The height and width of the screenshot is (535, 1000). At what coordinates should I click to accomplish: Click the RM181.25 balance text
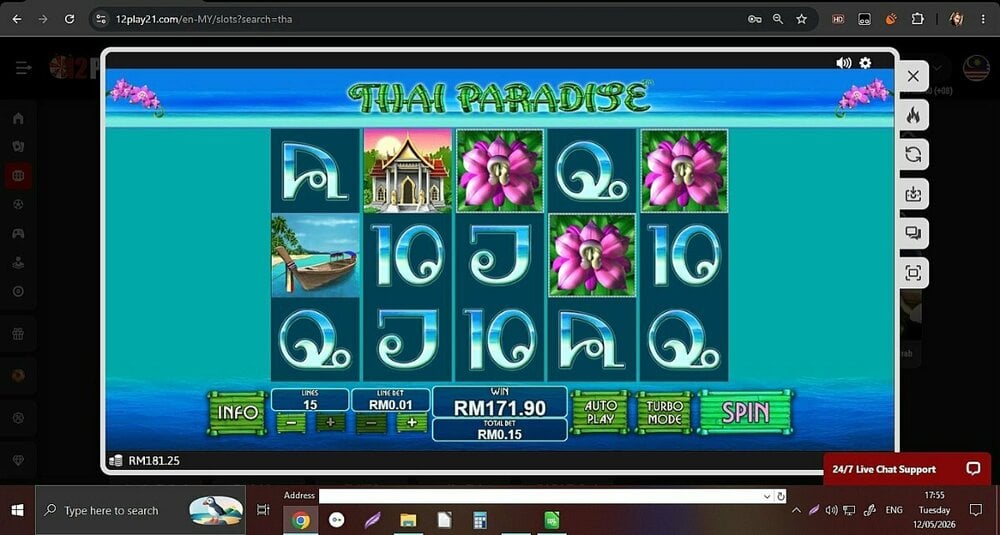pyautogui.click(x=154, y=460)
